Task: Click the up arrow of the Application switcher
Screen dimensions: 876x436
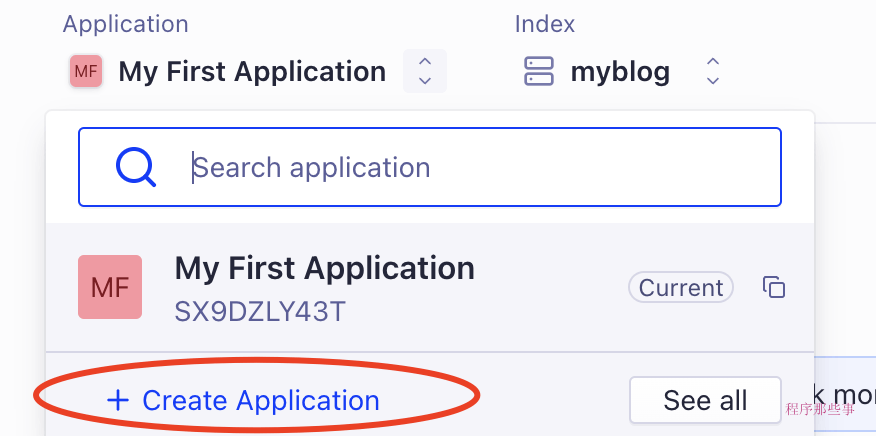Action: pos(425,61)
